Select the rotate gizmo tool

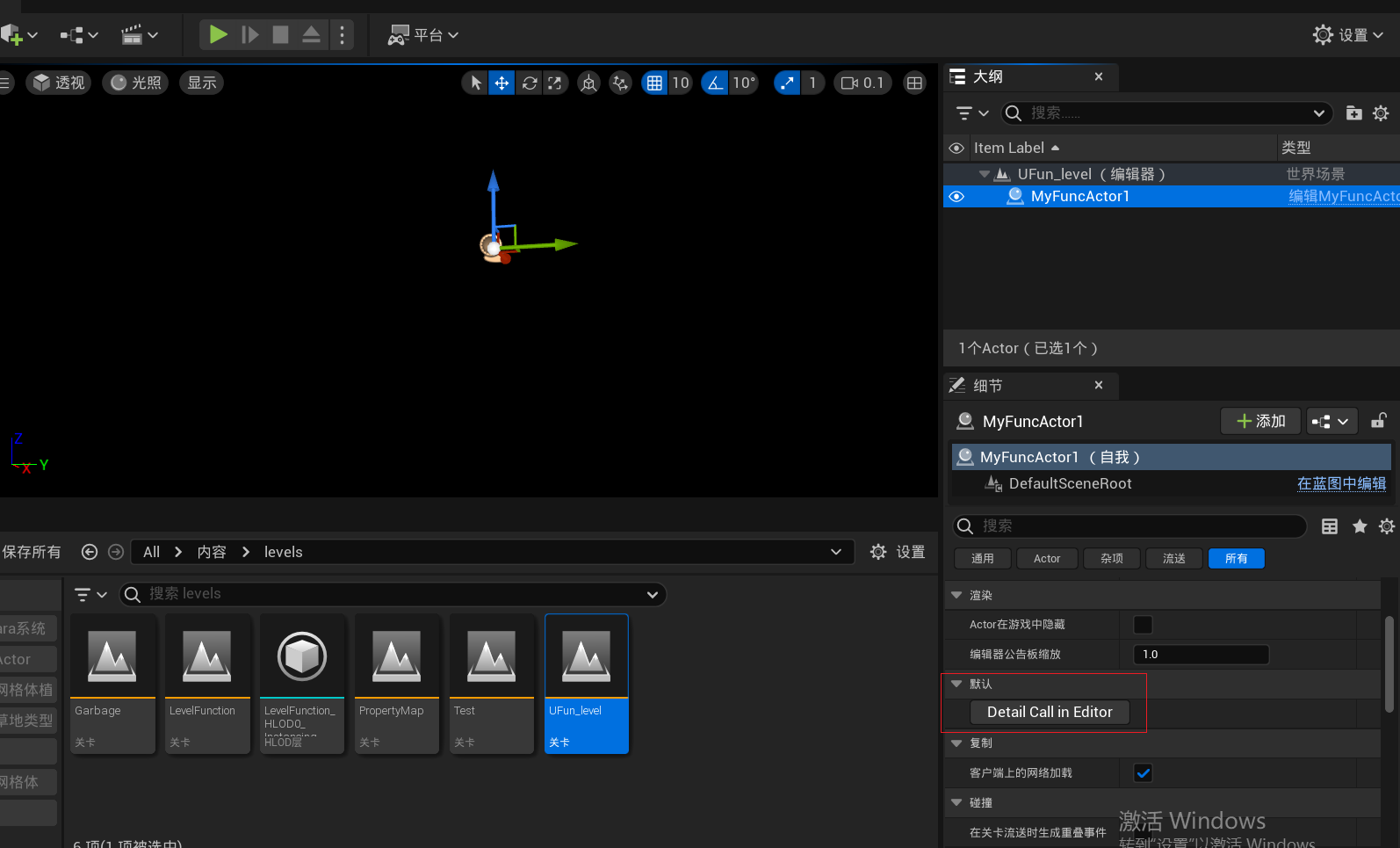click(529, 83)
